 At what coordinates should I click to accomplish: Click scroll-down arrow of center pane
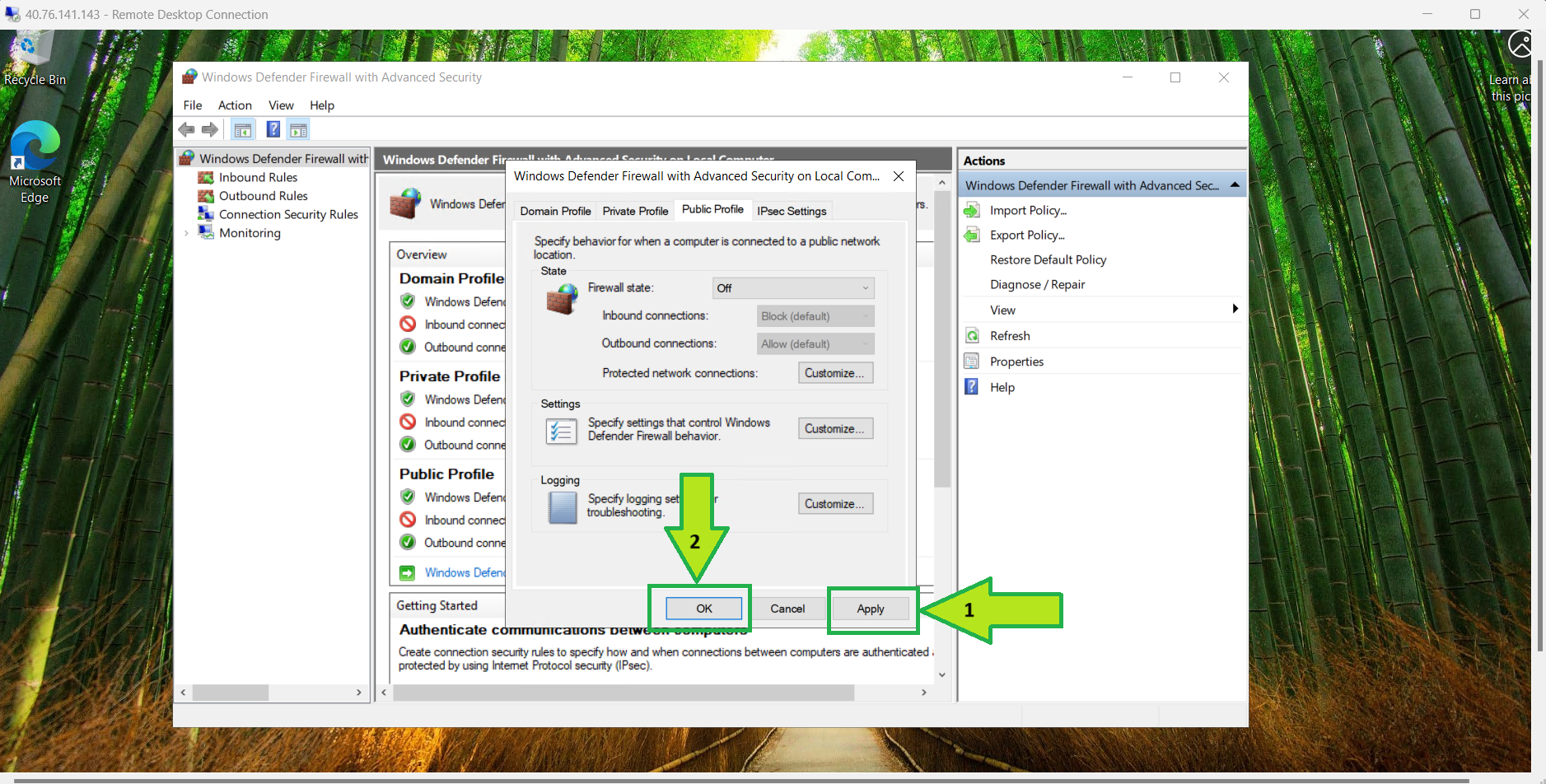click(x=942, y=675)
